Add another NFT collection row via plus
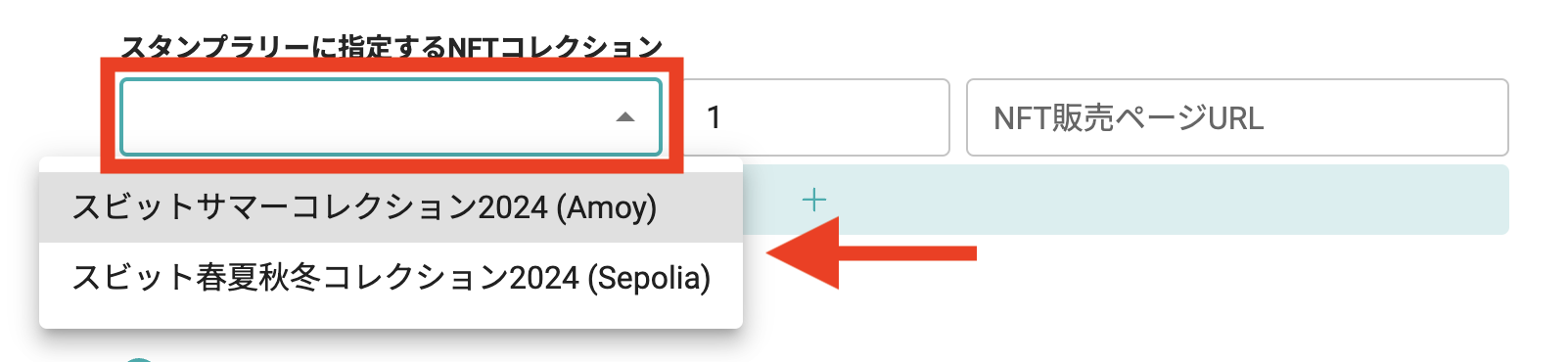 pyautogui.click(x=813, y=201)
